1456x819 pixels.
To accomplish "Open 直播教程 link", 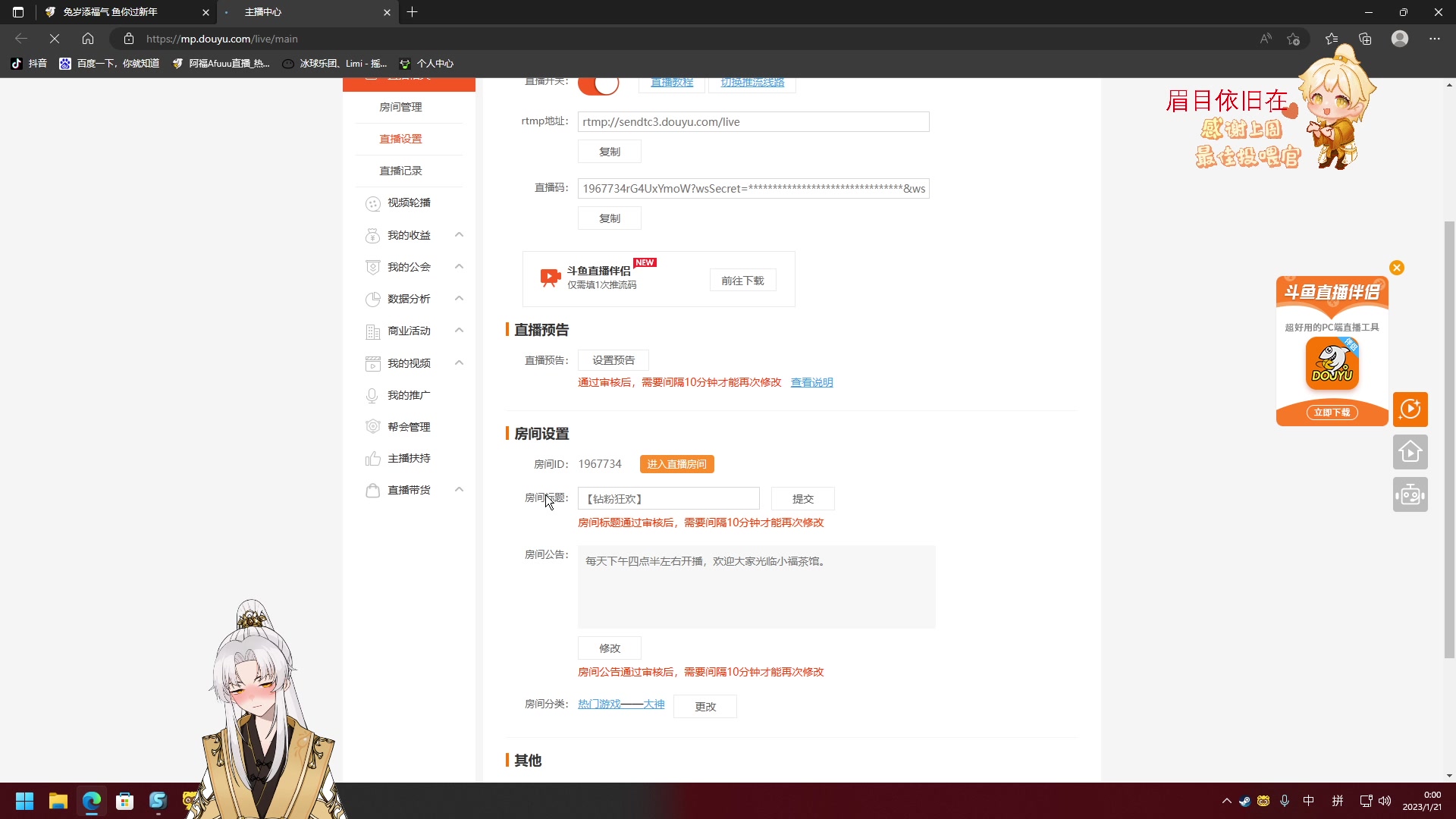I will pyautogui.click(x=672, y=83).
